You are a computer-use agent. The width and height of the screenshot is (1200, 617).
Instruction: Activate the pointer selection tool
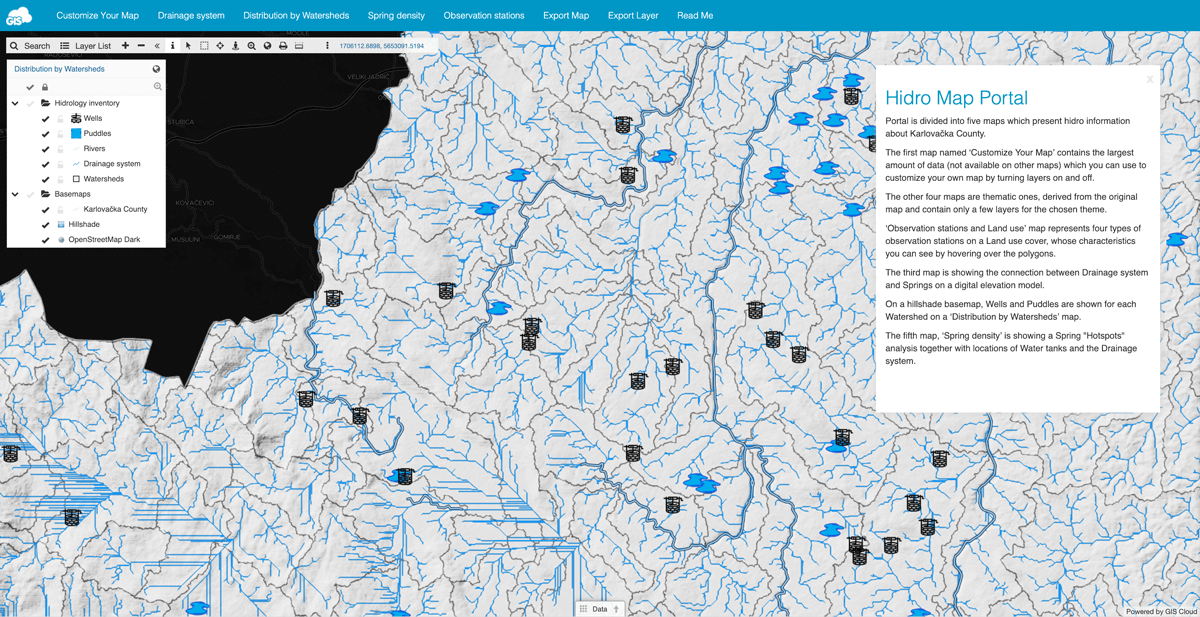click(188, 45)
